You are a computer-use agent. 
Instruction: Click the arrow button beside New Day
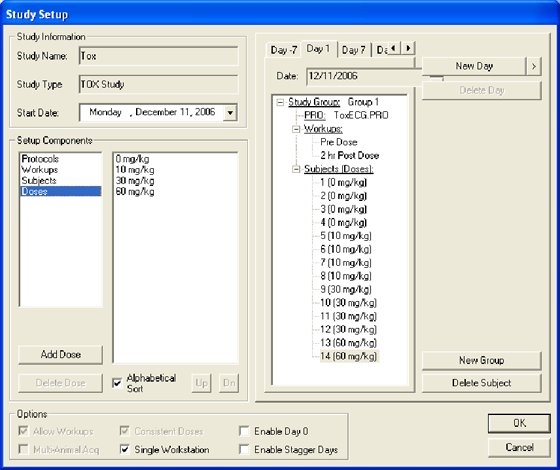(x=534, y=66)
